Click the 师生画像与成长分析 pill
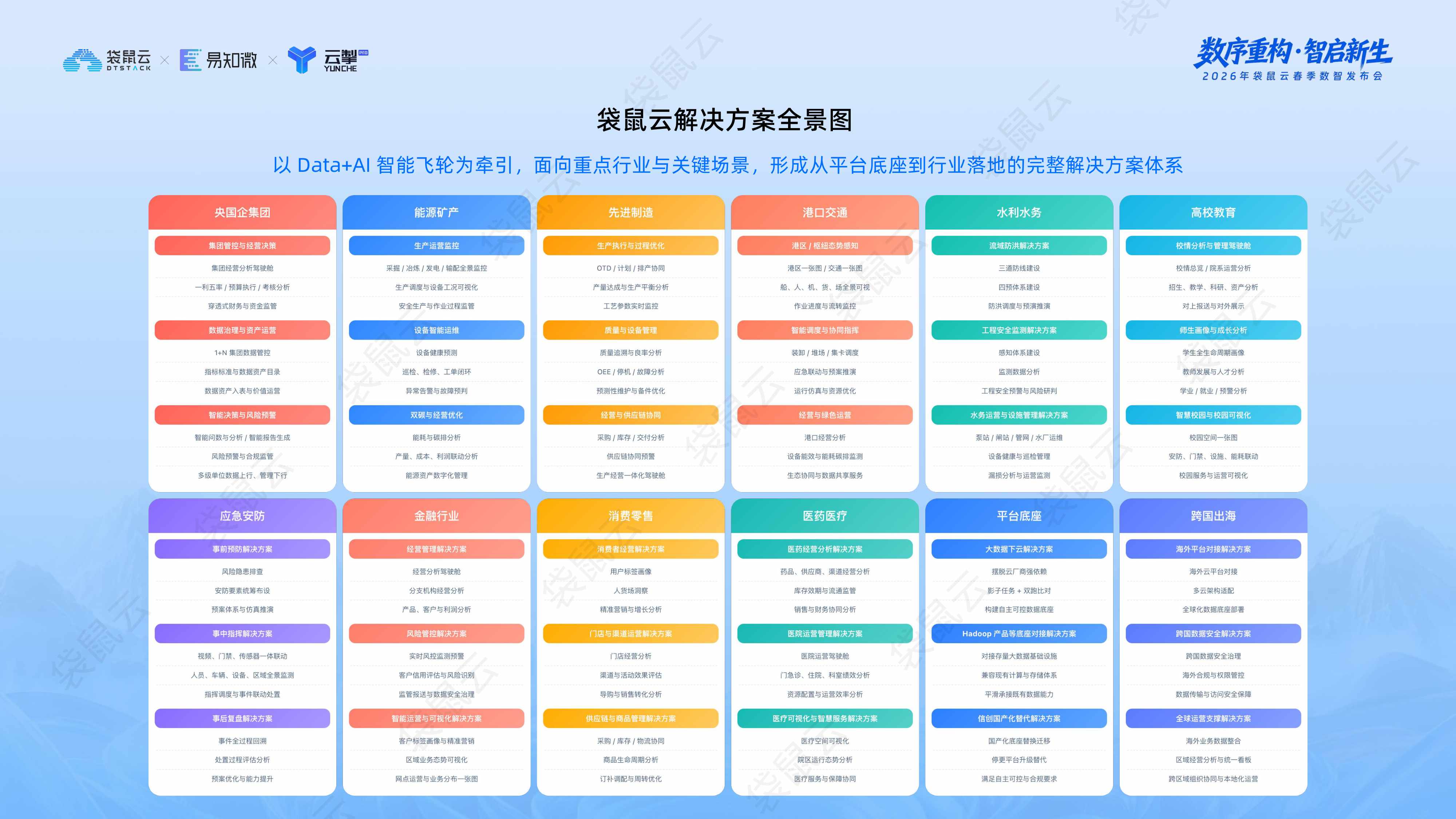The image size is (1456, 819). tap(1214, 331)
